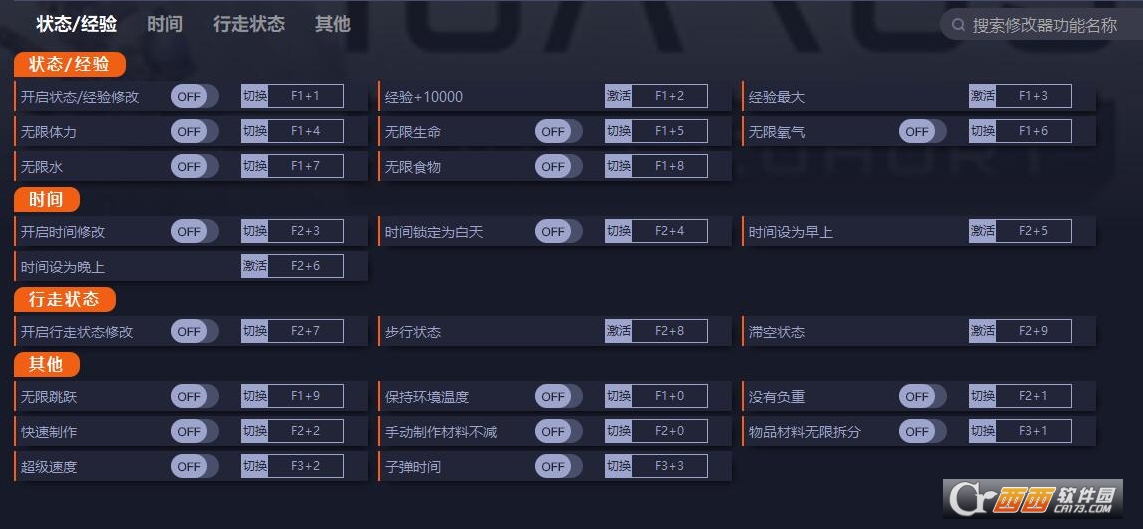The image size is (1143, 529).
Task: Select the 其他 tab
Action: click(332, 24)
